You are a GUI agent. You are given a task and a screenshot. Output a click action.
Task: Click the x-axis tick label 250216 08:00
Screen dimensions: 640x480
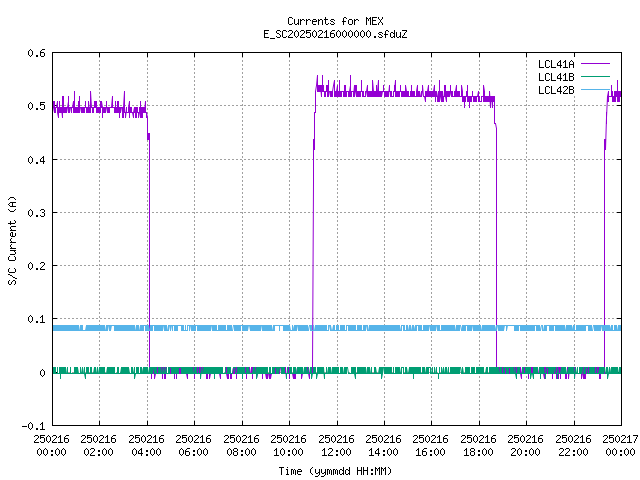click(241, 445)
